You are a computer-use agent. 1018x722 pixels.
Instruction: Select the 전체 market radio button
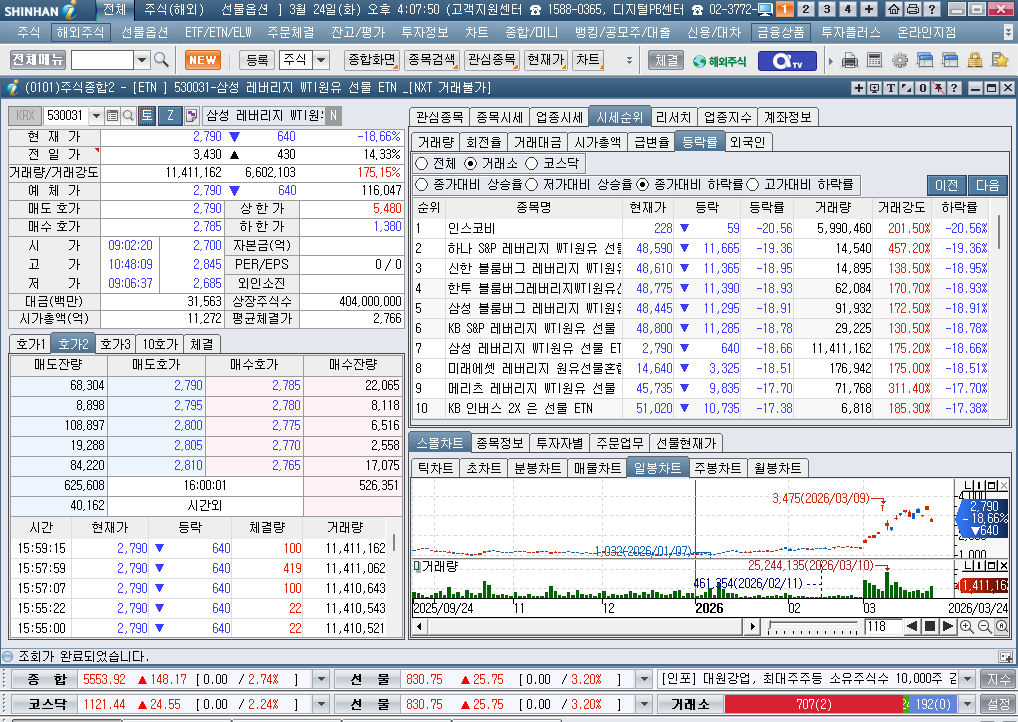(x=421, y=164)
